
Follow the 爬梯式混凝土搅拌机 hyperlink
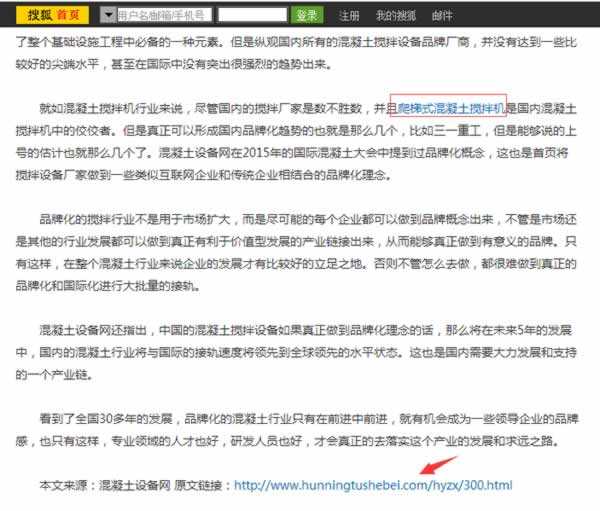click(x=446, y=107)
